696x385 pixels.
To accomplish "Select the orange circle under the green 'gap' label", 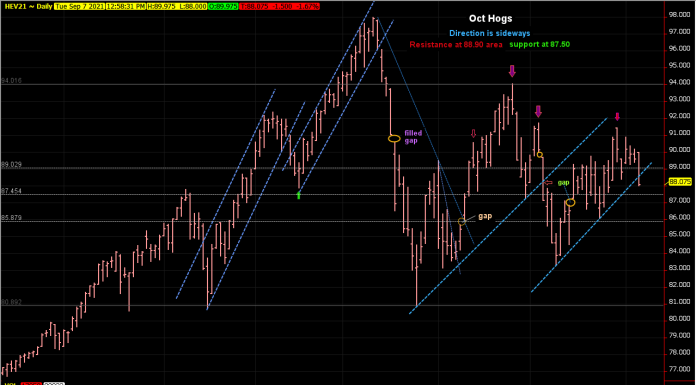I will click(x=570, y=202).
